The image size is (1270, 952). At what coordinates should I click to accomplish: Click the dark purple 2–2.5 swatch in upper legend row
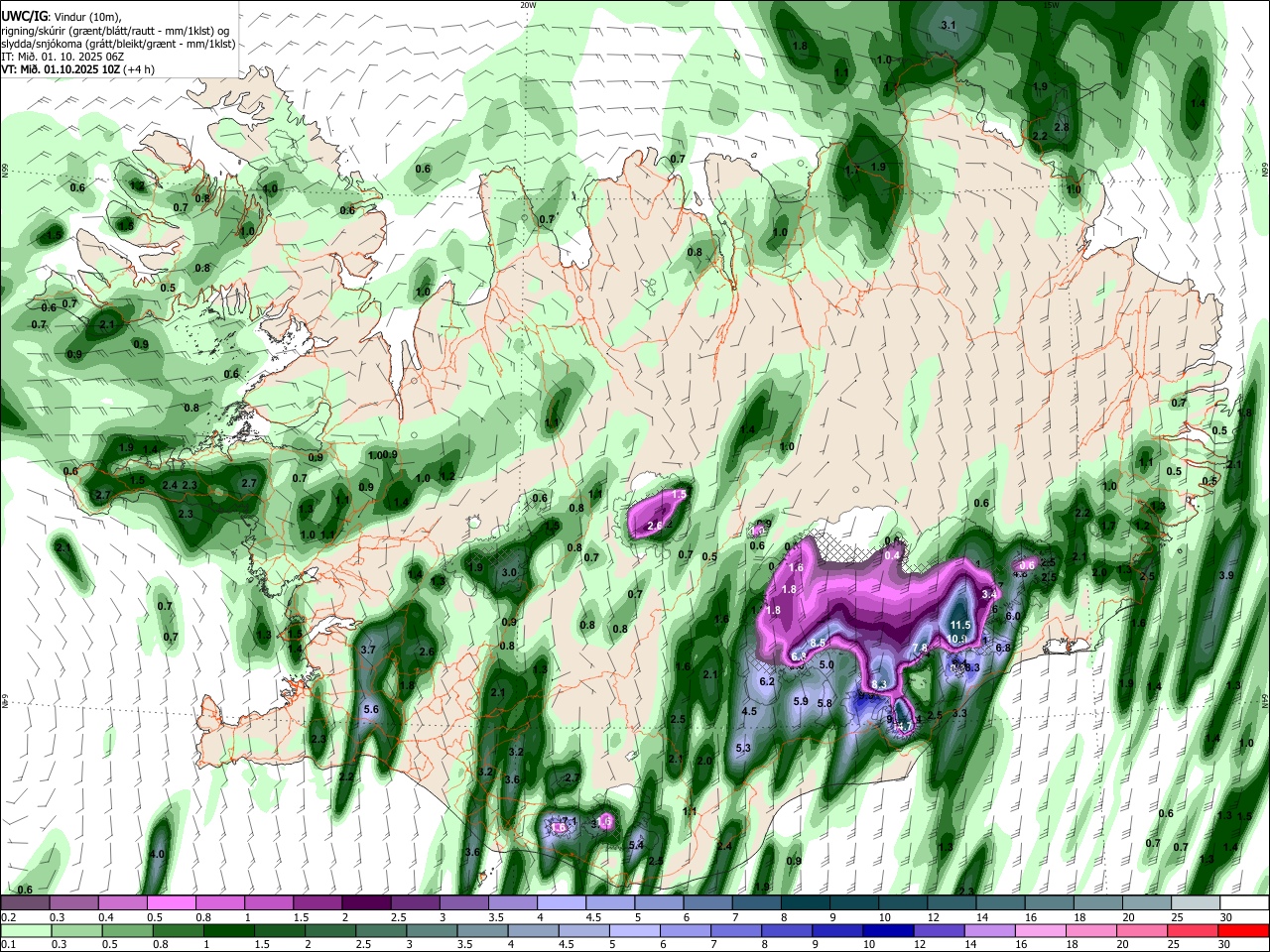coord(365,903)
